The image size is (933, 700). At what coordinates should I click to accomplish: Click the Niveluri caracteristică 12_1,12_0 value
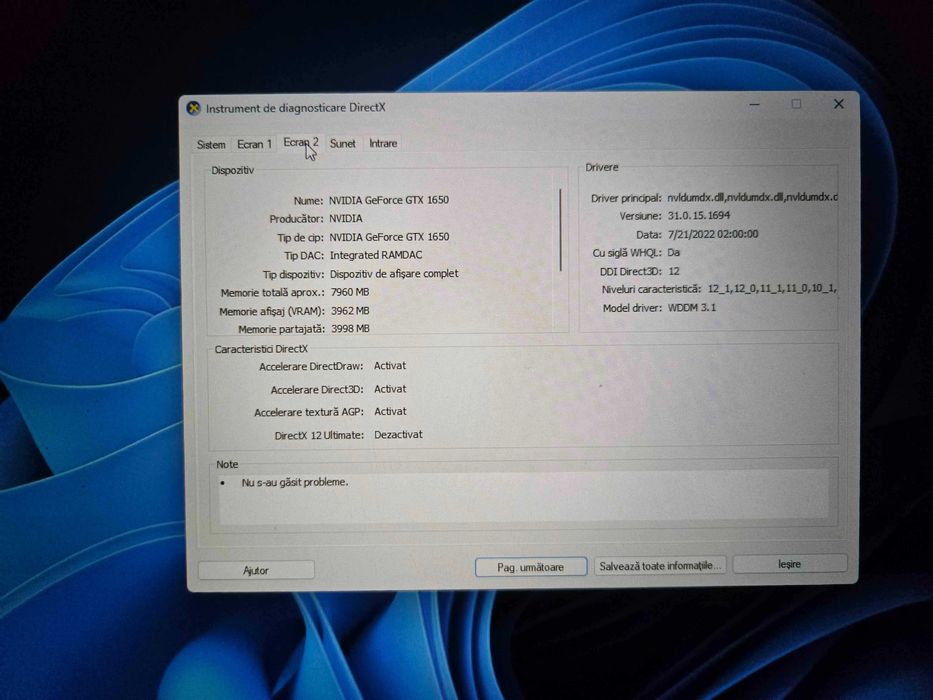pyautogui.click(x=772, y=289)
